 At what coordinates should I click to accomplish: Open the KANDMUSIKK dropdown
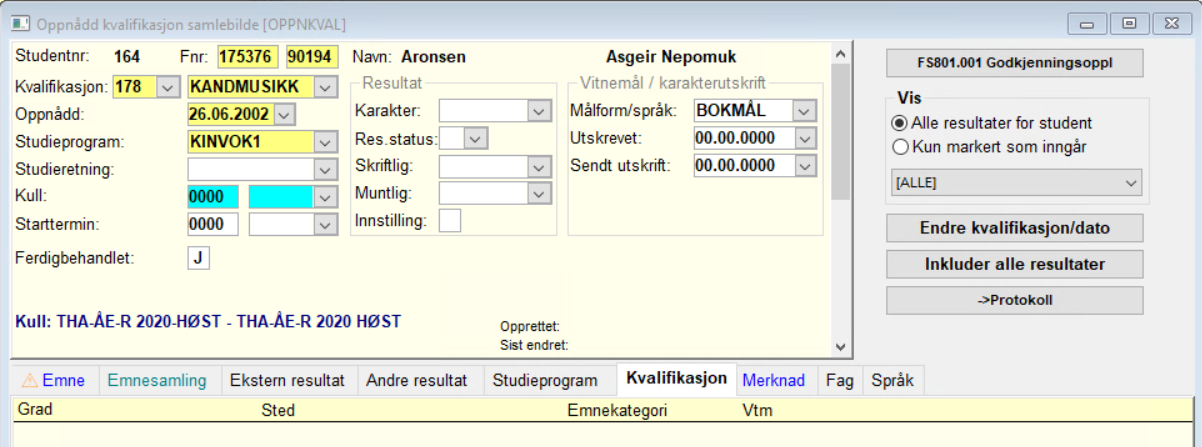click(325, 87)
